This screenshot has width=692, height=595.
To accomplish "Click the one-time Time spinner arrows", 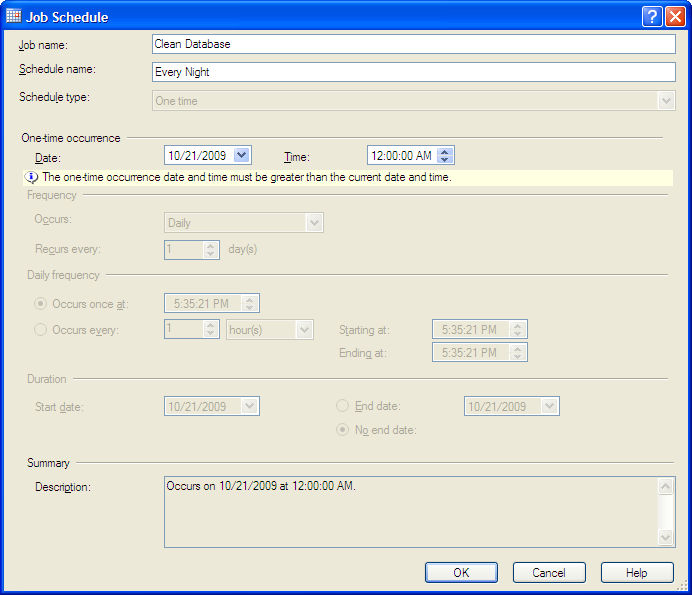I will (x=446, y=155).
